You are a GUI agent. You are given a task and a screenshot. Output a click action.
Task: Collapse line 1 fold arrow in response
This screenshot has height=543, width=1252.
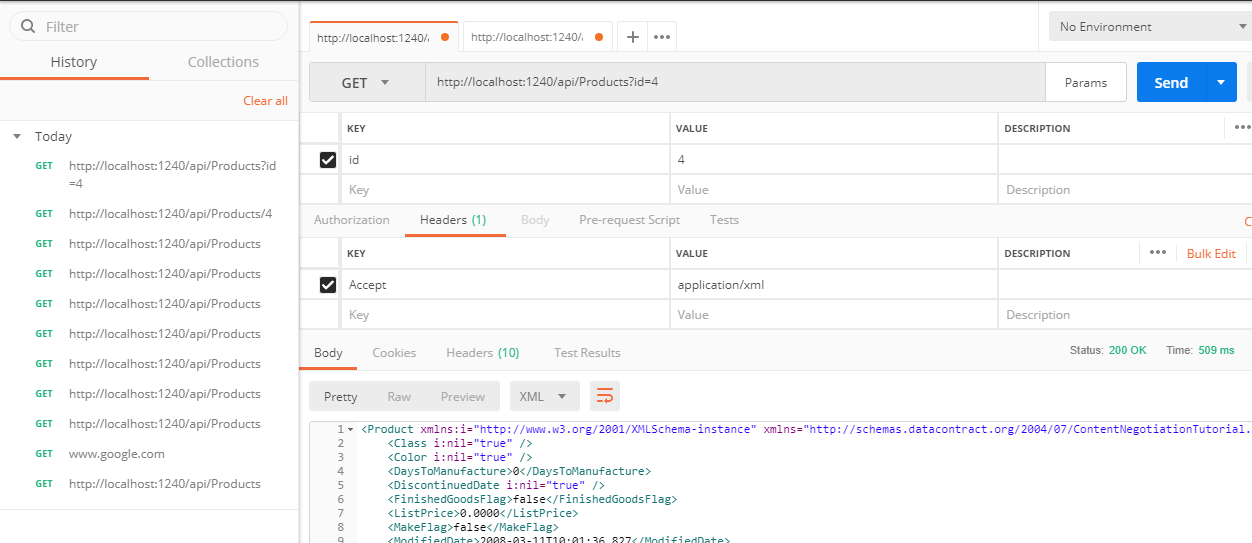(352, 429)
